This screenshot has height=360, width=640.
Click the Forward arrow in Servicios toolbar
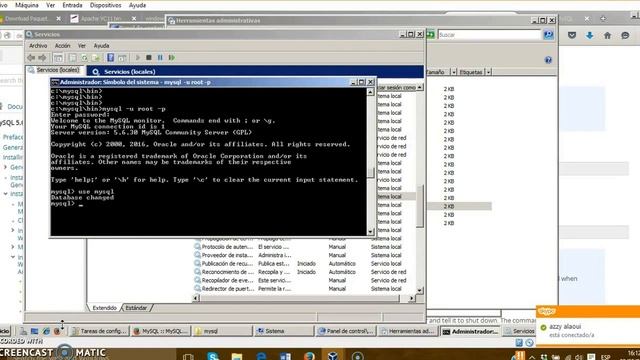[42, 58]
